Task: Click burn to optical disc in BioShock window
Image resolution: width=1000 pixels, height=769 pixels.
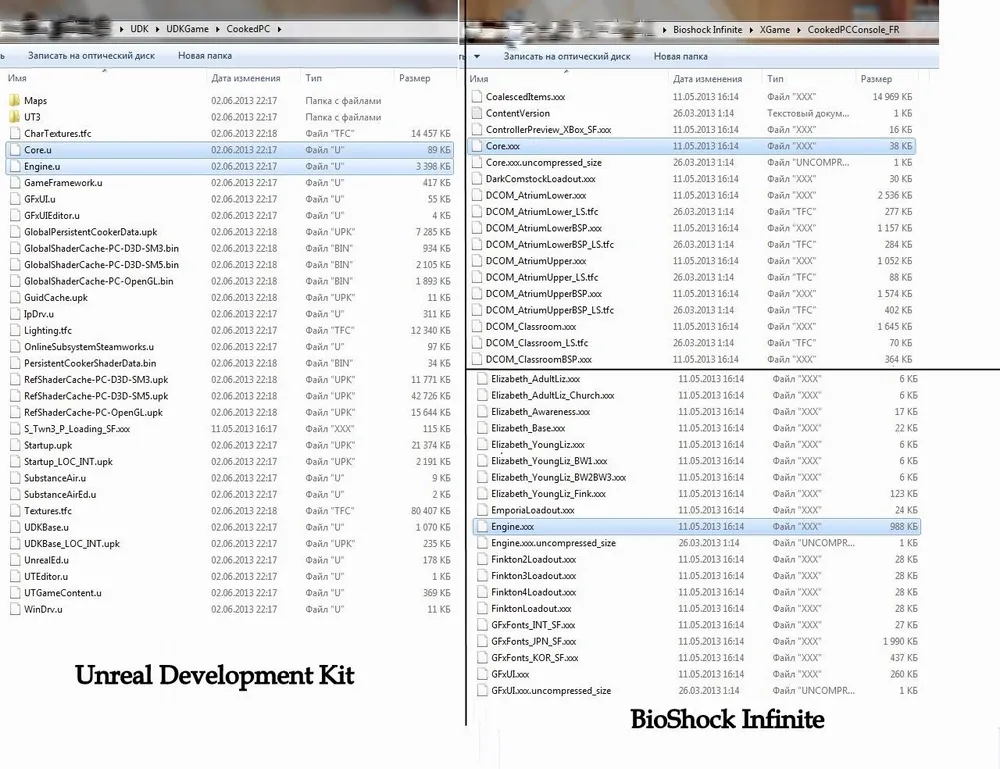Action: click(567, 57)
